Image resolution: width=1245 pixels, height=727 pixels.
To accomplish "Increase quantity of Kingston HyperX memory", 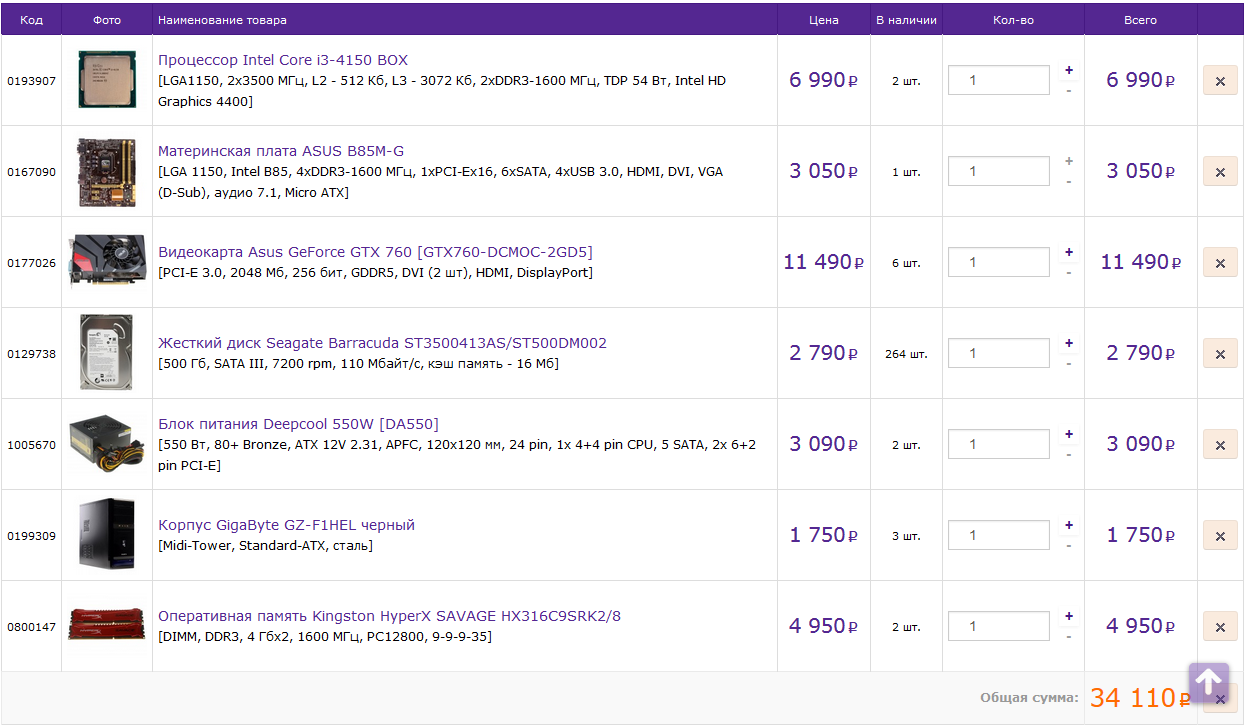I will (1069, 616).
